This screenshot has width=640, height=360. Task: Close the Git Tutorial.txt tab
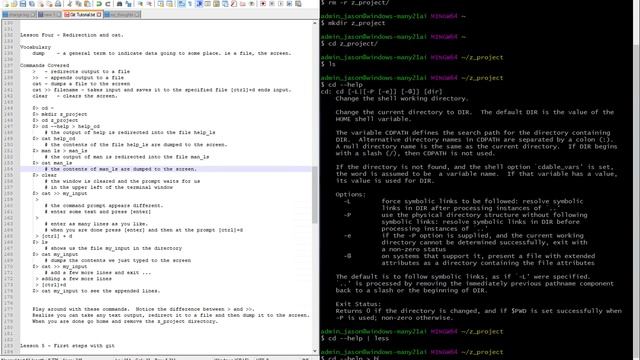coord(99,15)
